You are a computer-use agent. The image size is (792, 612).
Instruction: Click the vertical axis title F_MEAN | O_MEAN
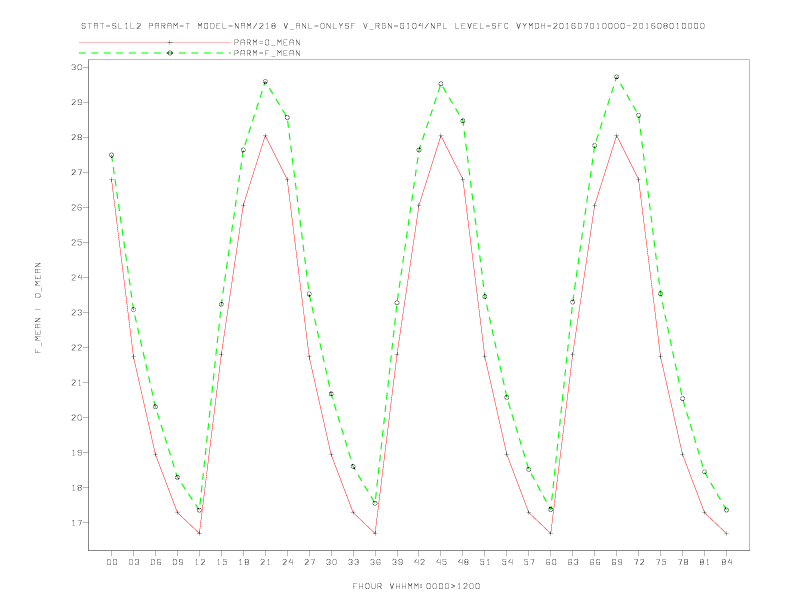pyautogui.click(x=38, y=308)
